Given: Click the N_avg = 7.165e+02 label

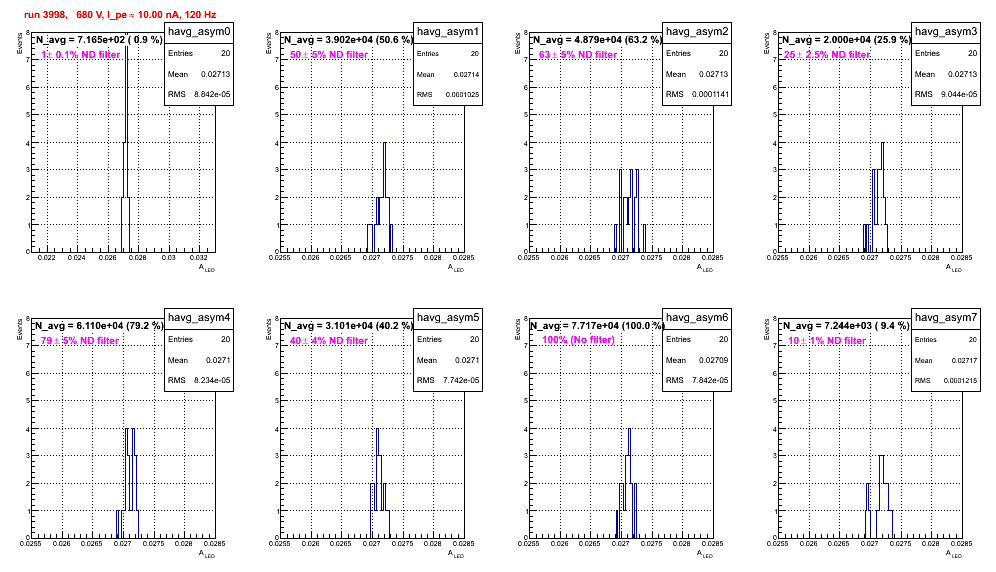Looking at the screenshot, I should pyautogui.click(x=99, y=39).
